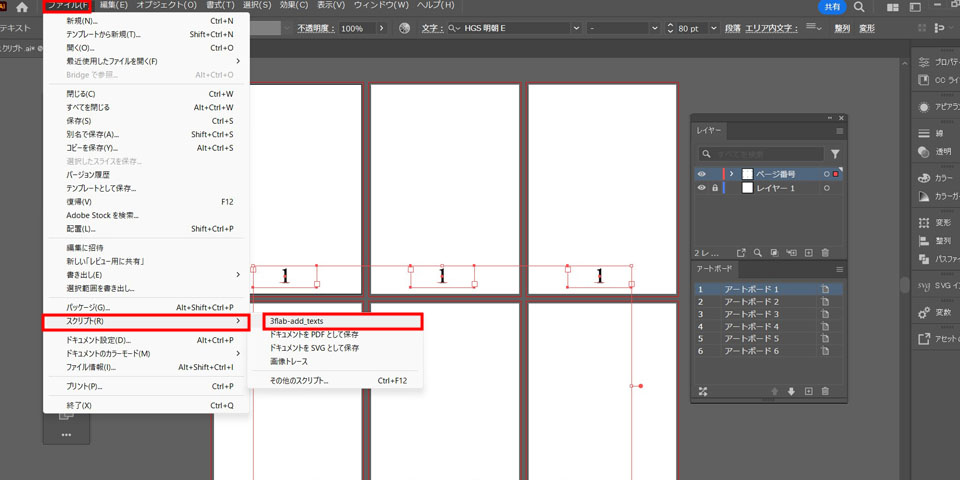Choose 3flab-add_texts from the scripts submenu
The image size is (960, 480).
297,321
